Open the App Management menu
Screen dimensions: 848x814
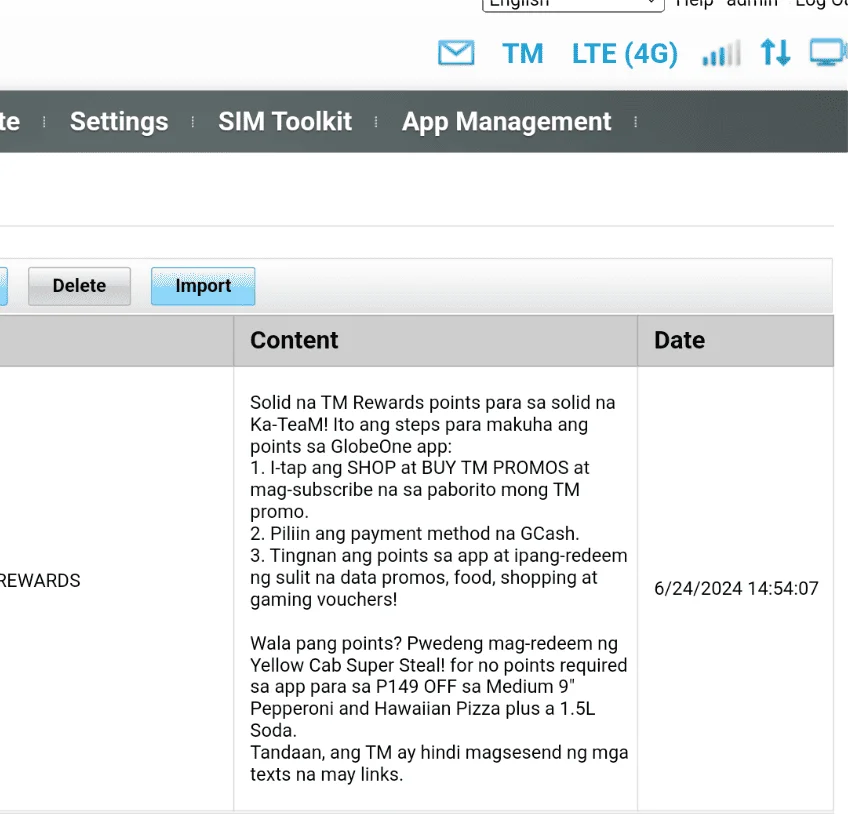[x=506, y=122]
